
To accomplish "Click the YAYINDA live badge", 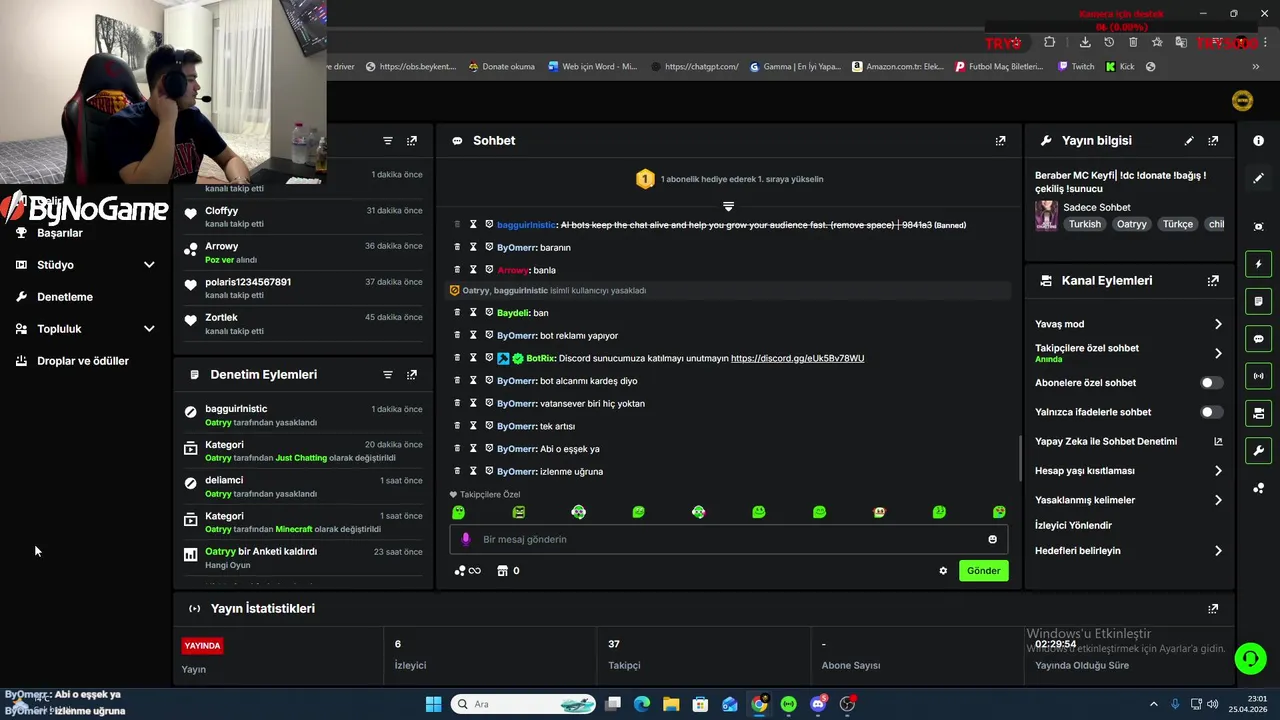I will (202, 646).
